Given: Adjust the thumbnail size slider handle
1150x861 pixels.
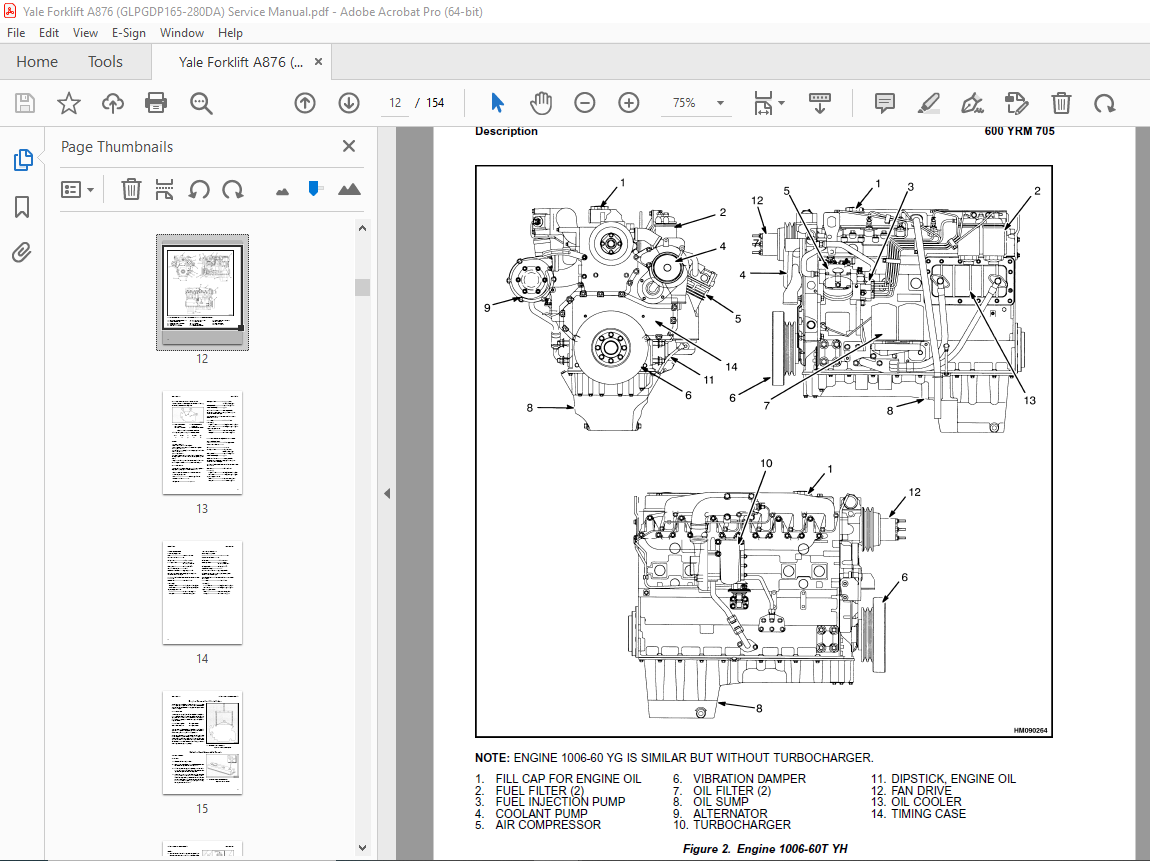Looking at the screenshot, I should click(x=315, y=189).
